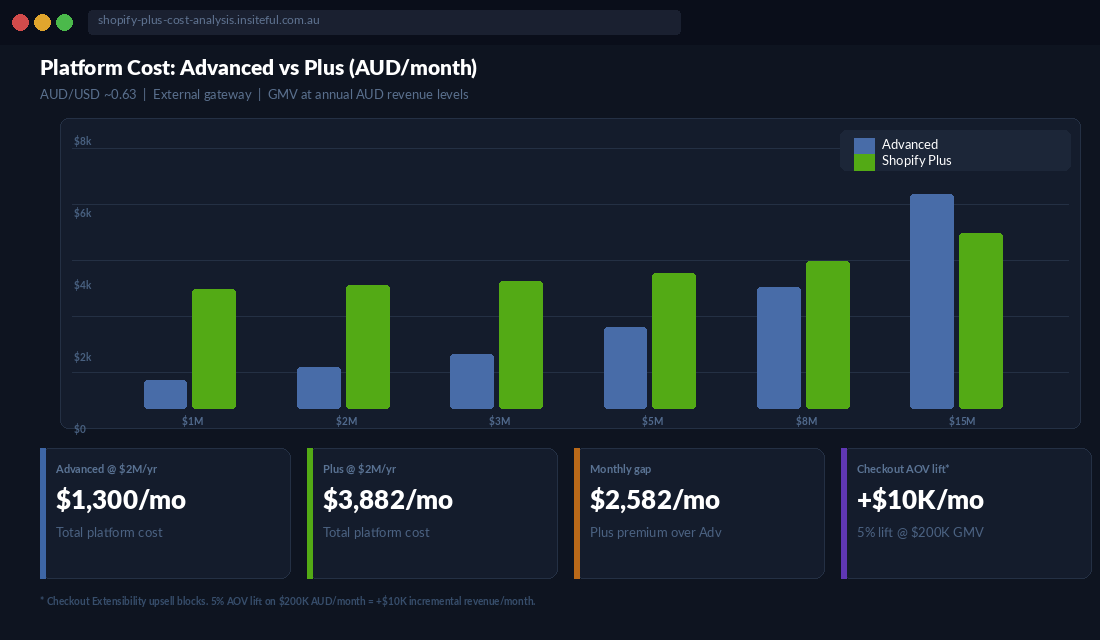Click the Monthly gap card label
Screen dimensions: 1100x640
click(x=620, y=469)
